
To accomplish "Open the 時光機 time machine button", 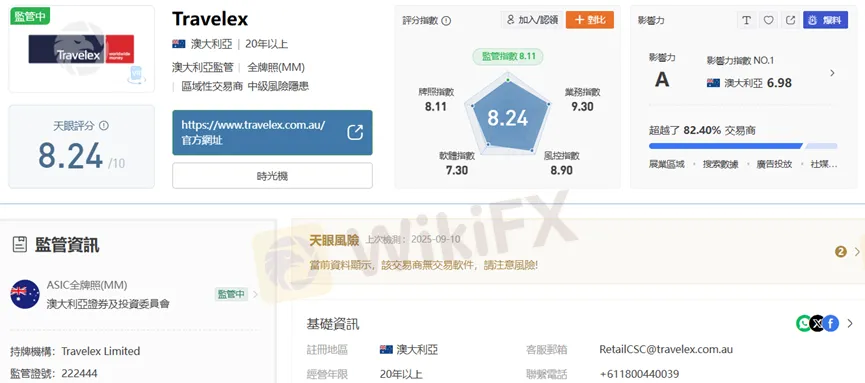I will 272,176.
